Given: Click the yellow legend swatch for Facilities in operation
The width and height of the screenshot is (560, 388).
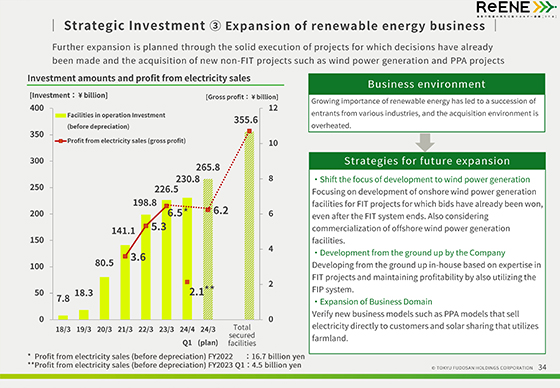Looking at the screenshot, I should pos(60,115).
